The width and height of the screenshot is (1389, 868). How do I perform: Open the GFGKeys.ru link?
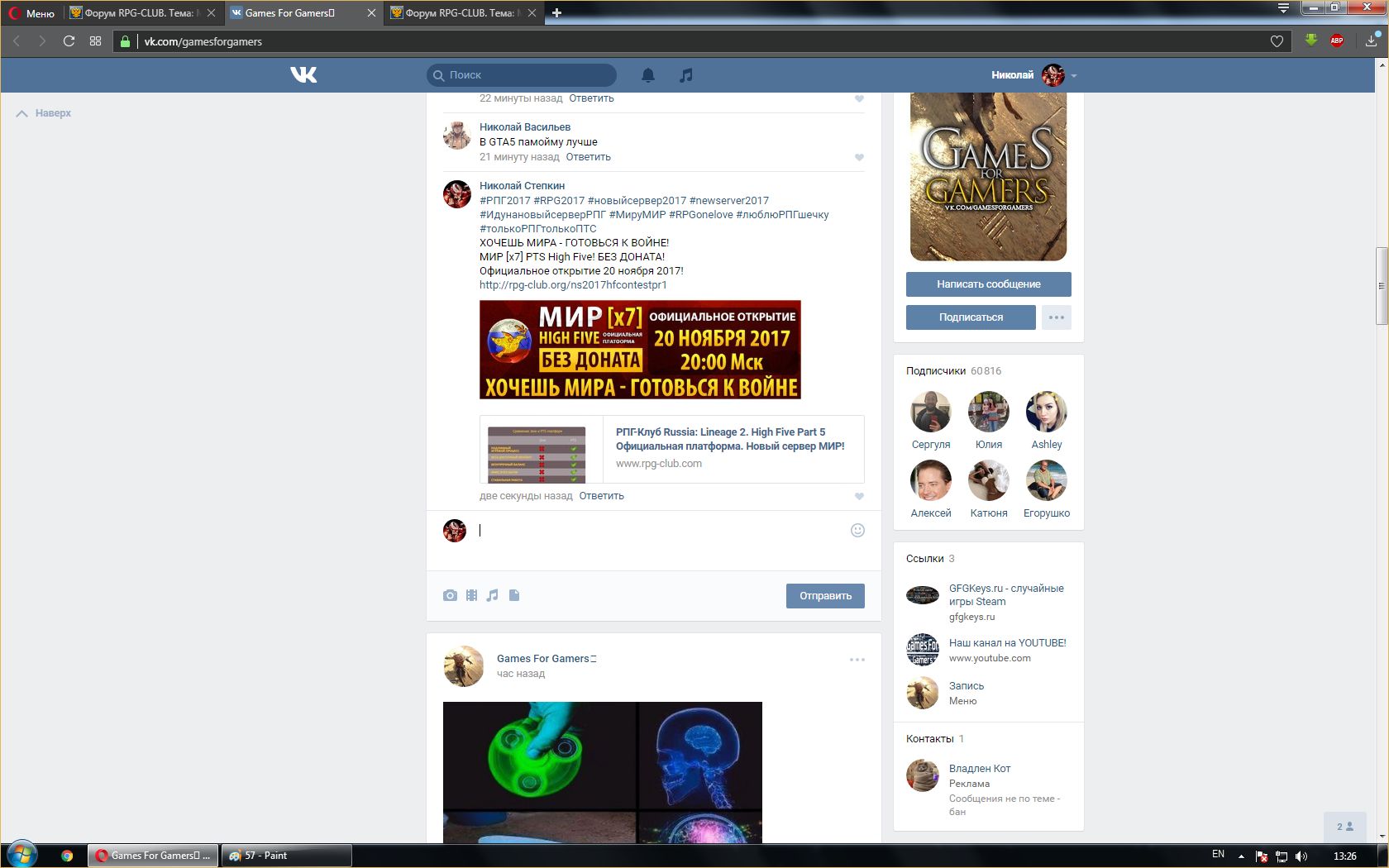[x=1006, y=595]
